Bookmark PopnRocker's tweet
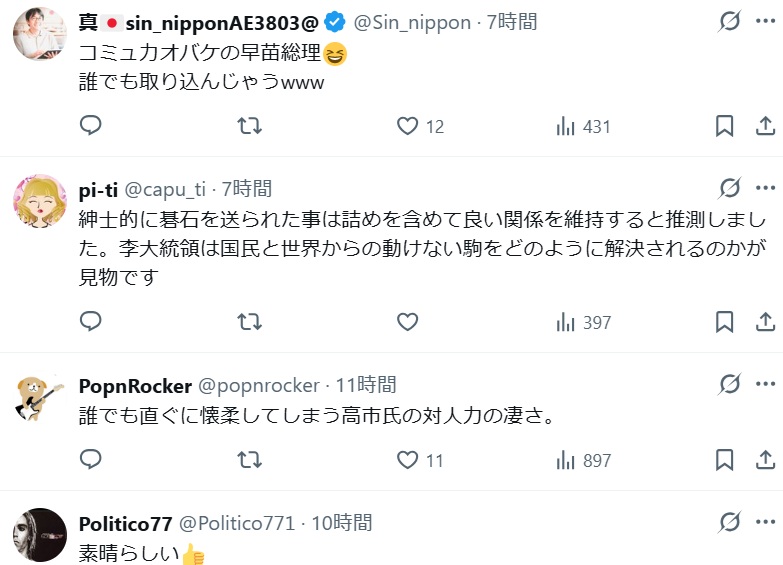The width and height of the screenshot is (783, 565). [725, 460]
